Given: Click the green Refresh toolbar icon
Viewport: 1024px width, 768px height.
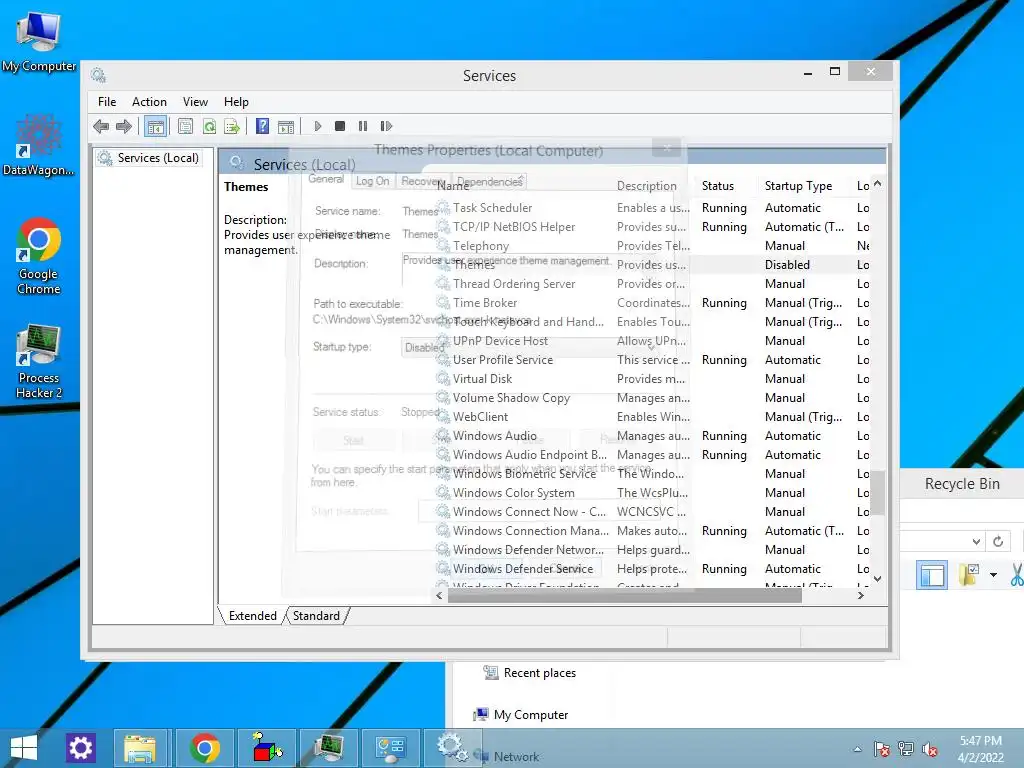Looking at the screenshot, I should (x=209, y=126).
